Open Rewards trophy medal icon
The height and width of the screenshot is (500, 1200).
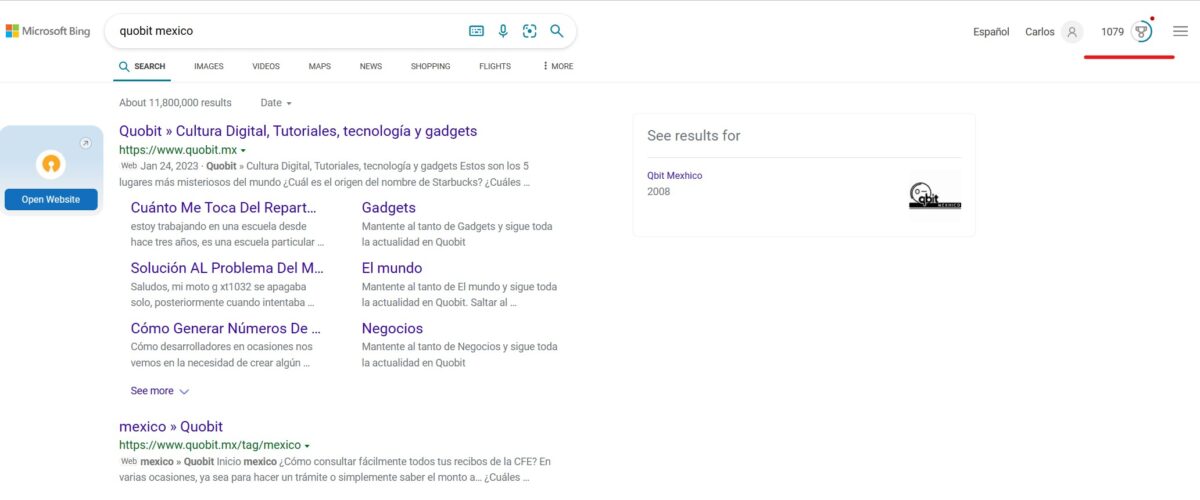tap(1141, 32)
